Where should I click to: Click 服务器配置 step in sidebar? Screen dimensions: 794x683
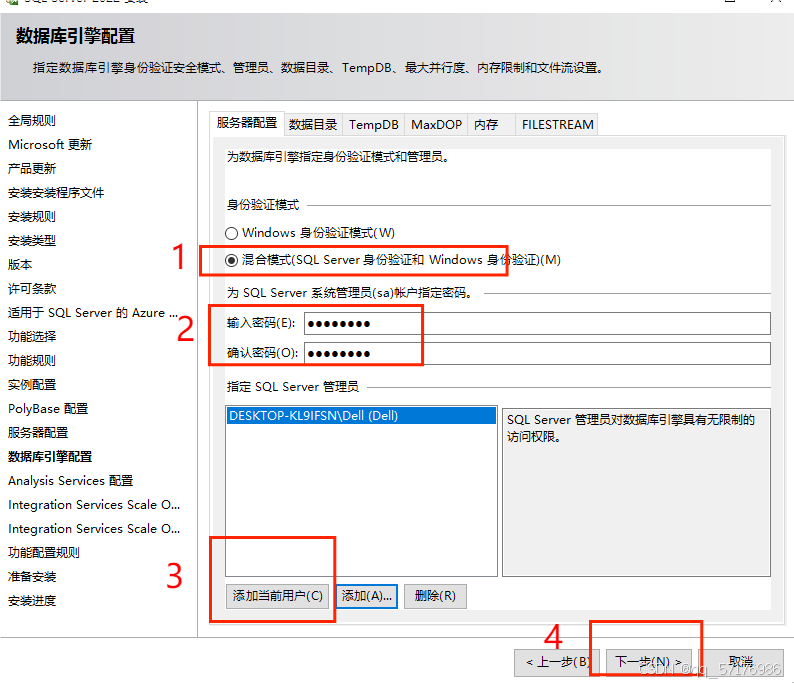tap(38, 433)
